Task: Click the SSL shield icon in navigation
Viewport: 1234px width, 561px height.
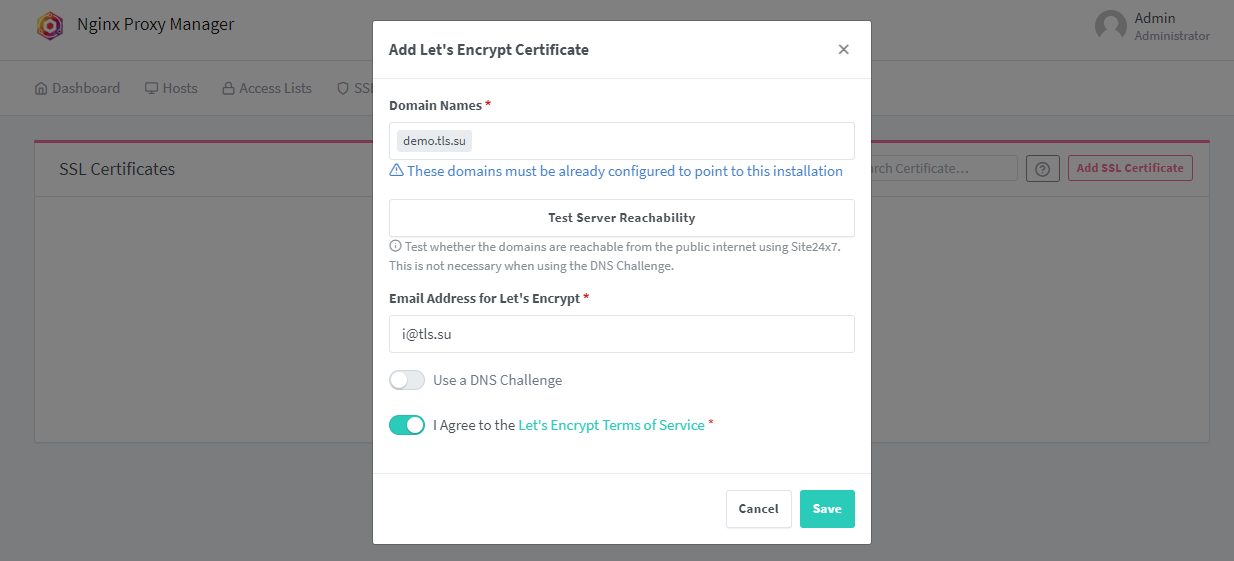Action: coord(343,88)
